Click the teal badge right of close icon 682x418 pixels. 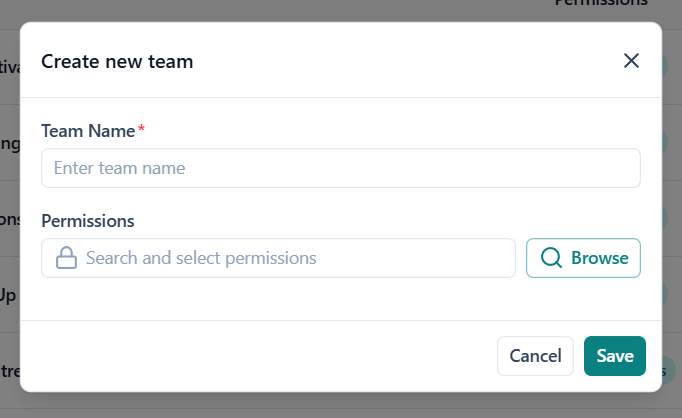(664, 67)
